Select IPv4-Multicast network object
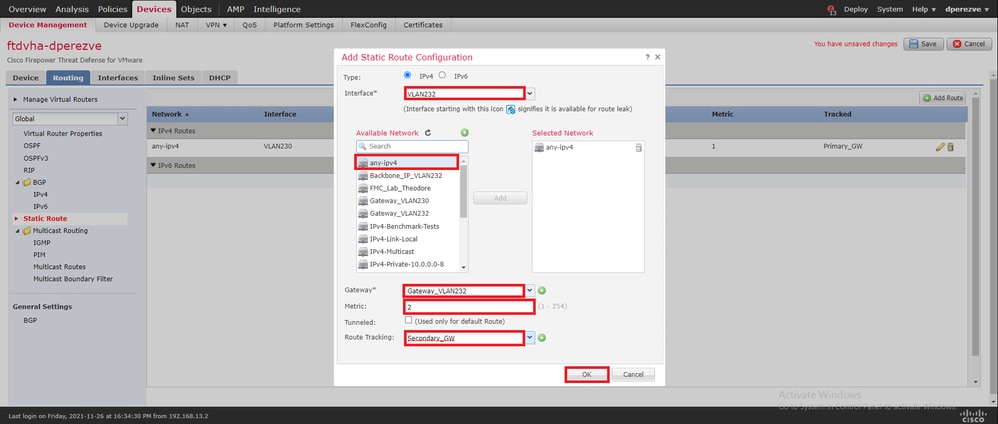 (x=393, y=251)
